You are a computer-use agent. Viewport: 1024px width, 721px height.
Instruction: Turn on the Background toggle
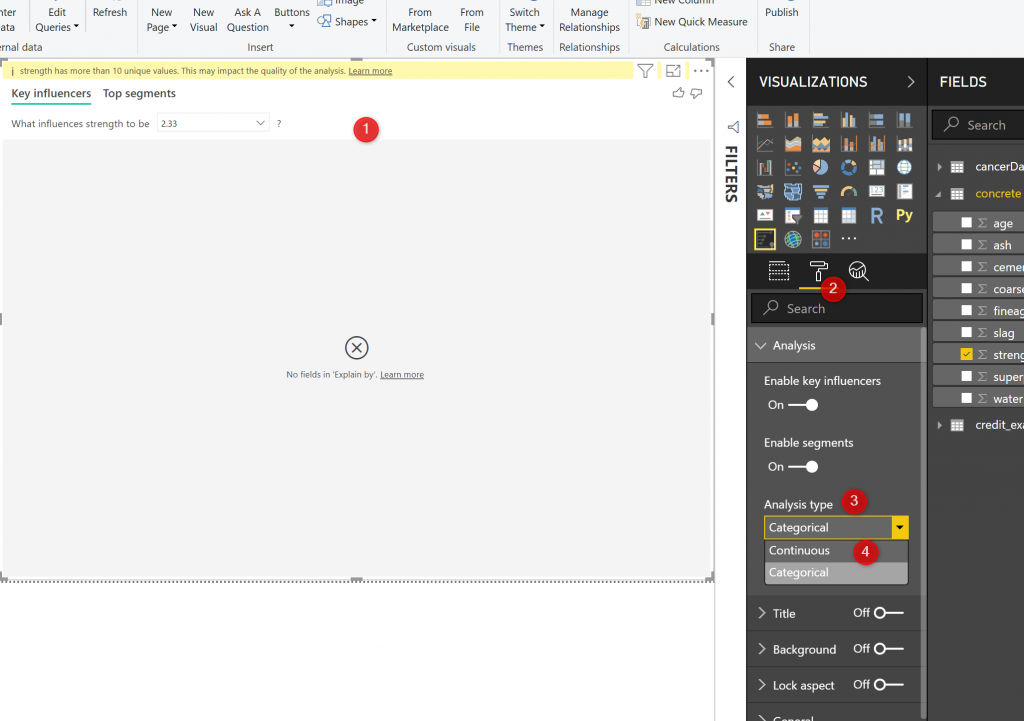[x=888, y=649]
